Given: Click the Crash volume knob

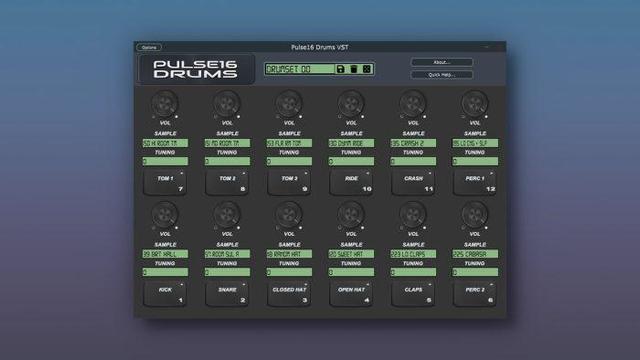Looking at the screenshot, I should [x=413, y=104].
